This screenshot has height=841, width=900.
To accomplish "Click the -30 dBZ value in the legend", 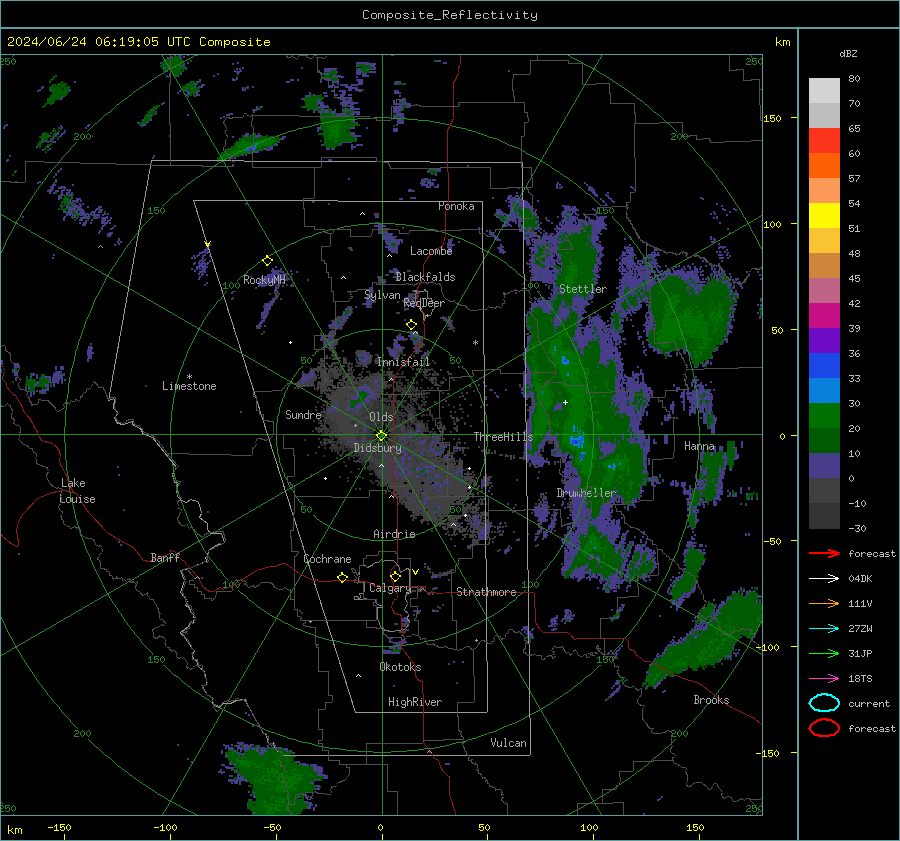I will pos(857,528).
